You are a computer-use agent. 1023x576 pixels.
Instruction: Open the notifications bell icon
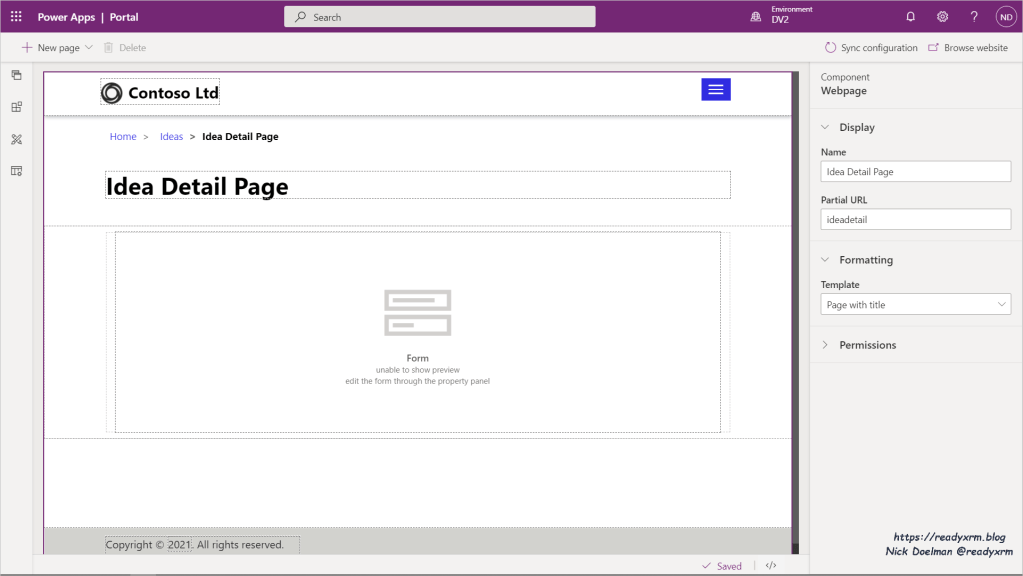(x=910, y=17)
